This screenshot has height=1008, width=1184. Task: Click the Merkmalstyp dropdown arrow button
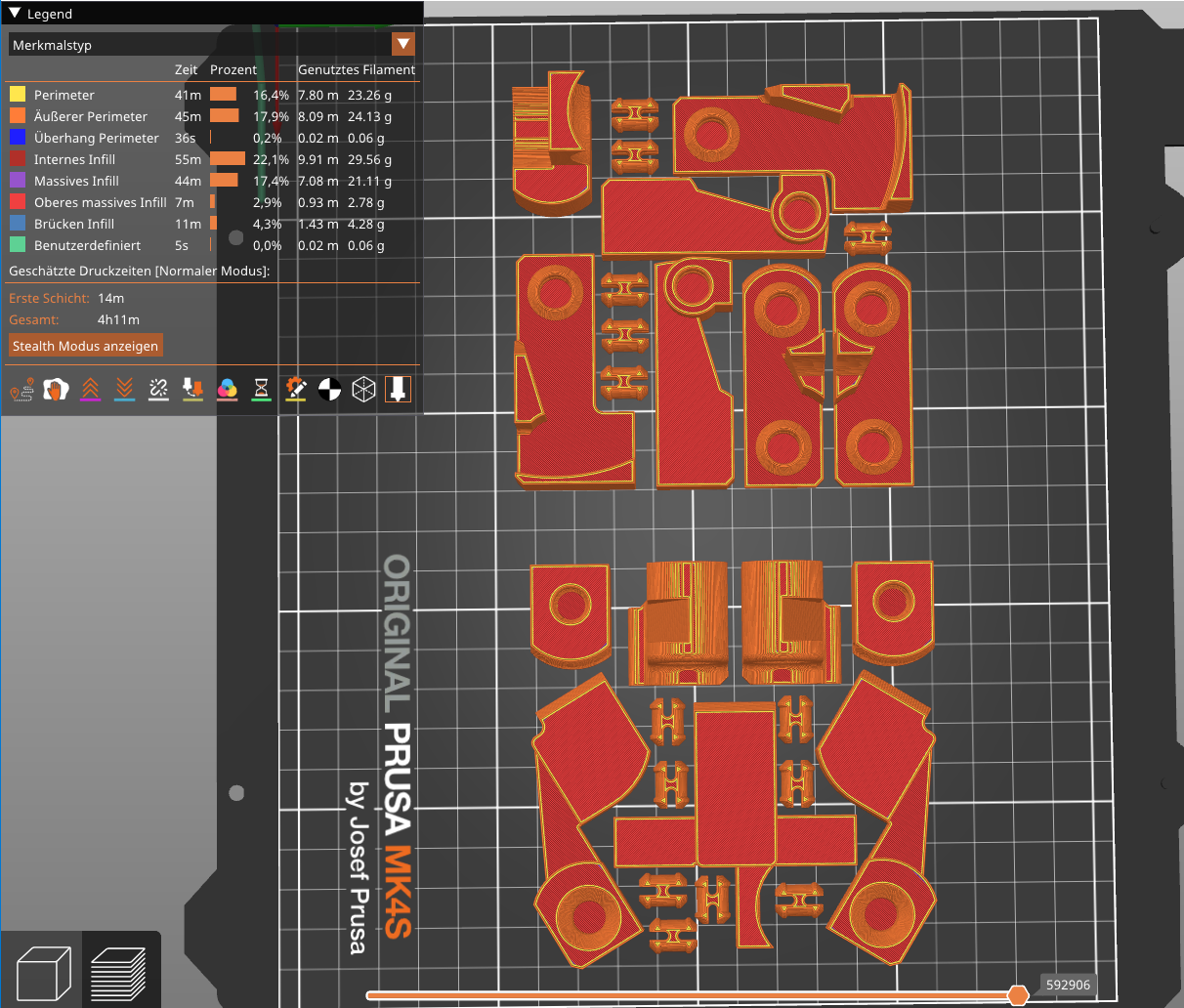tap(402, 44)
